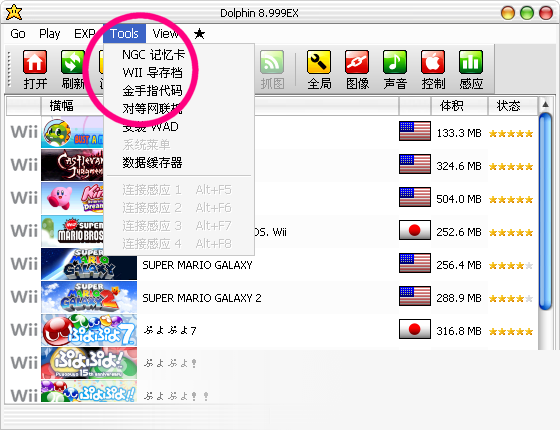Open 图像 graphics settings icon
This screenshot has width=560, height=430.
pyautogui.click(x=357, y=62)
